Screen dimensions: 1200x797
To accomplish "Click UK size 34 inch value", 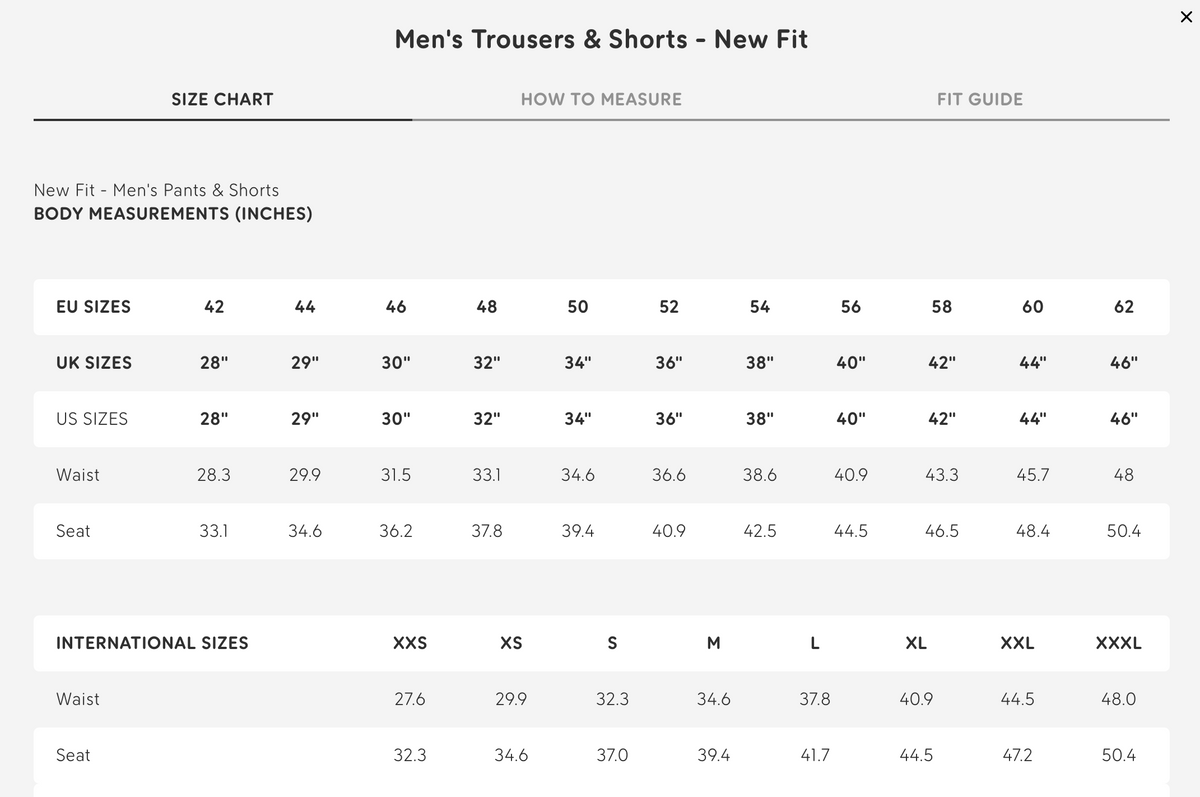I will [577, 363].
